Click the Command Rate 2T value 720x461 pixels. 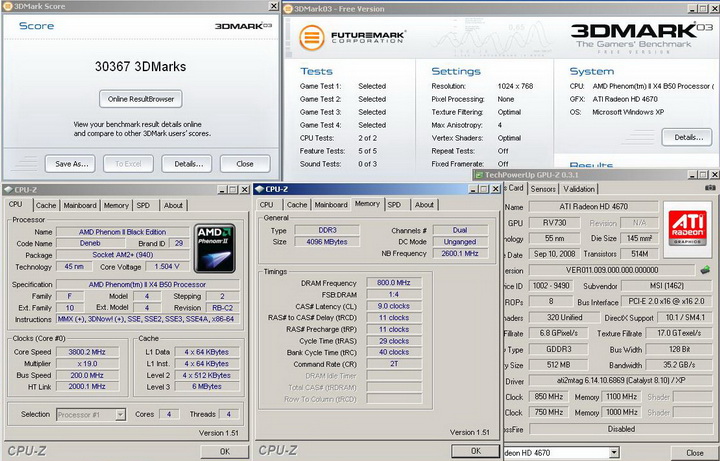click(x=394, y=364)
